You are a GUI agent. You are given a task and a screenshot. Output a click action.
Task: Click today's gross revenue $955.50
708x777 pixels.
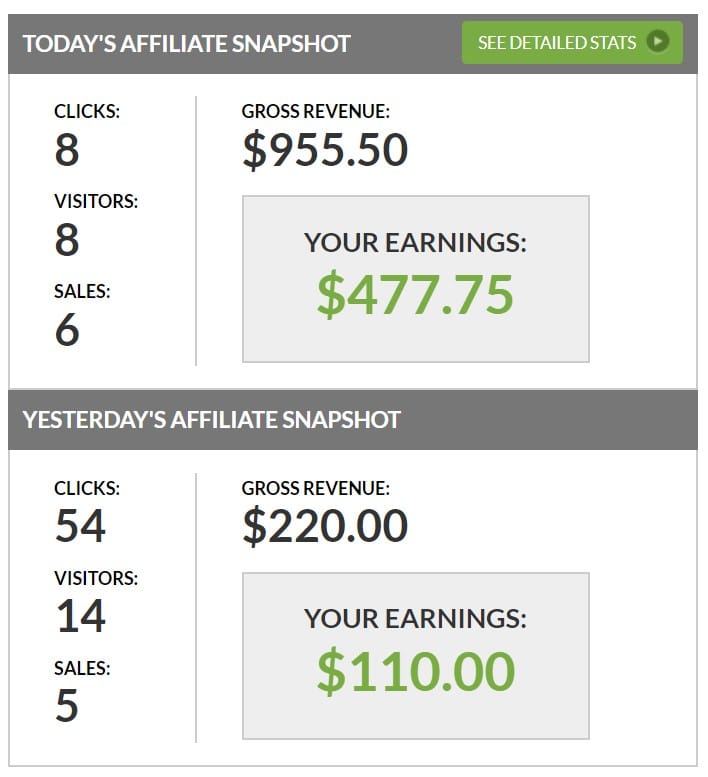click(x=325, y=150)
